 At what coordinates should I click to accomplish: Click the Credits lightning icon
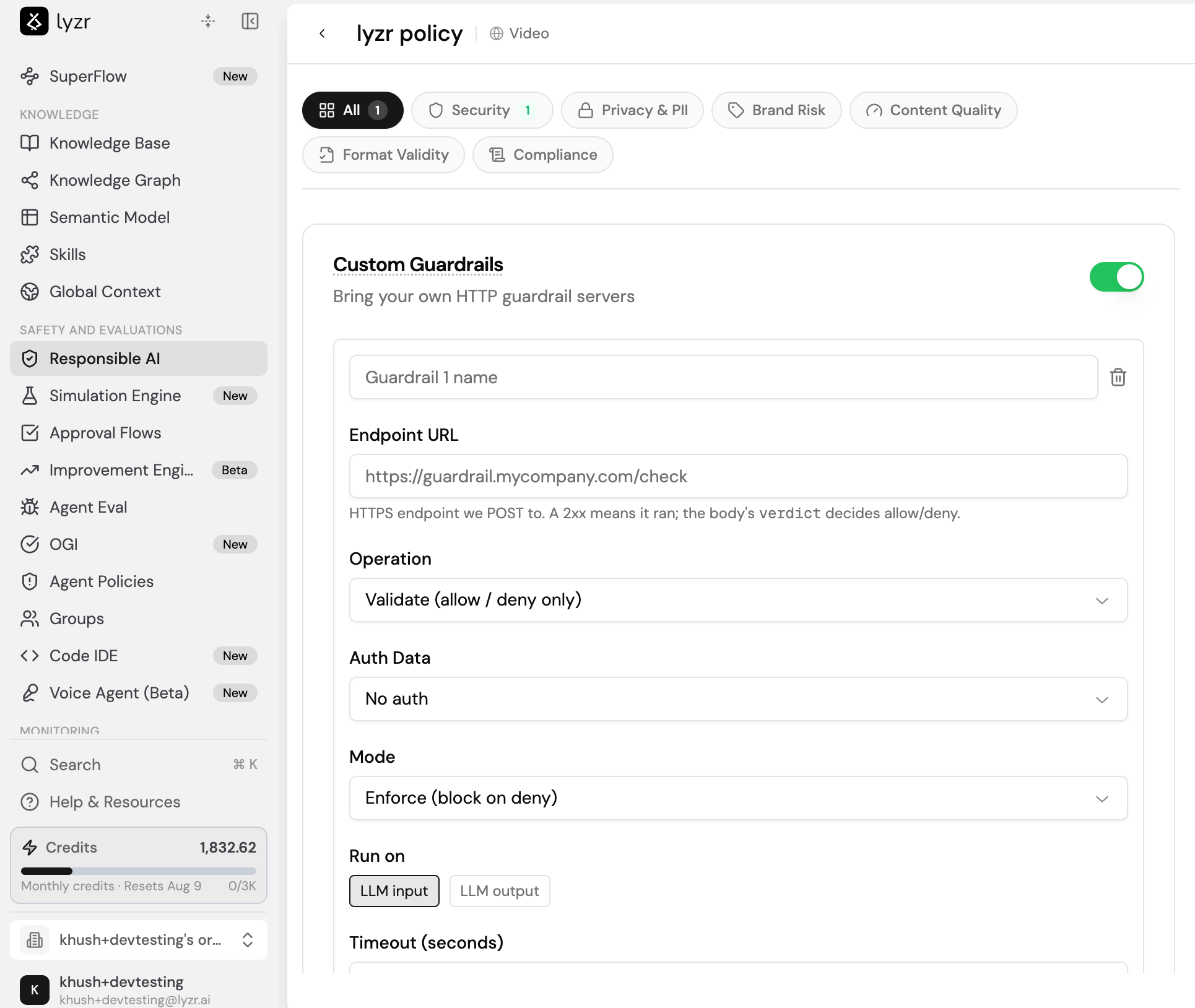[x=30, y=848]
